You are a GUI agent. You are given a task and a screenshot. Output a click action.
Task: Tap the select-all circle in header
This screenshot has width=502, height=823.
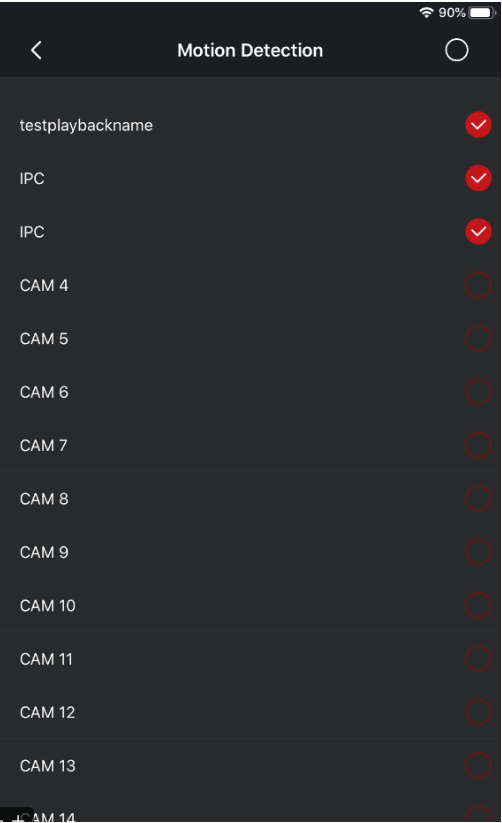point(456,50)
